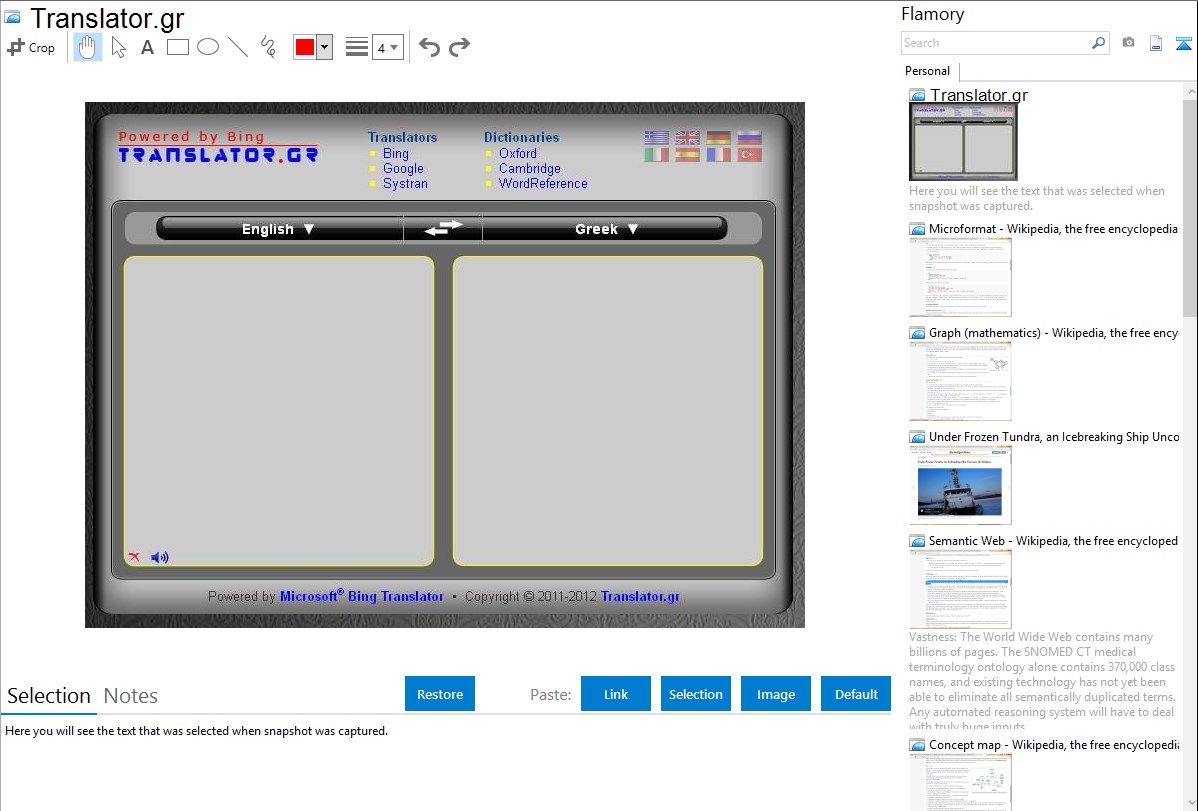Pick the rectangle drawing tool
Screen dimensions: 1198x811
coord(177,47)
